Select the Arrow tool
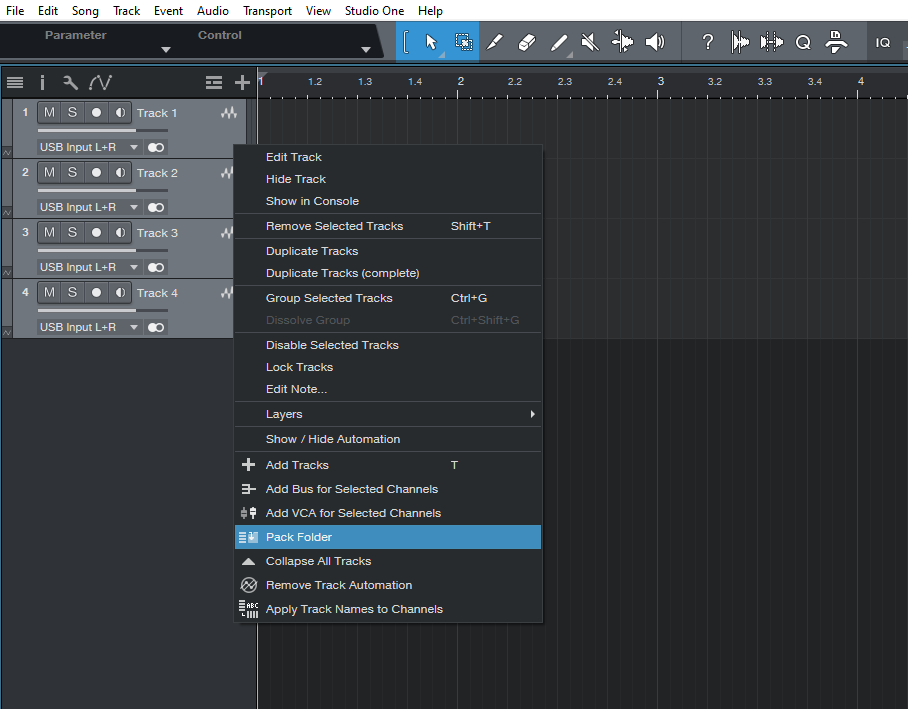The height and width of the screenshot is (709, 908). 431,42
